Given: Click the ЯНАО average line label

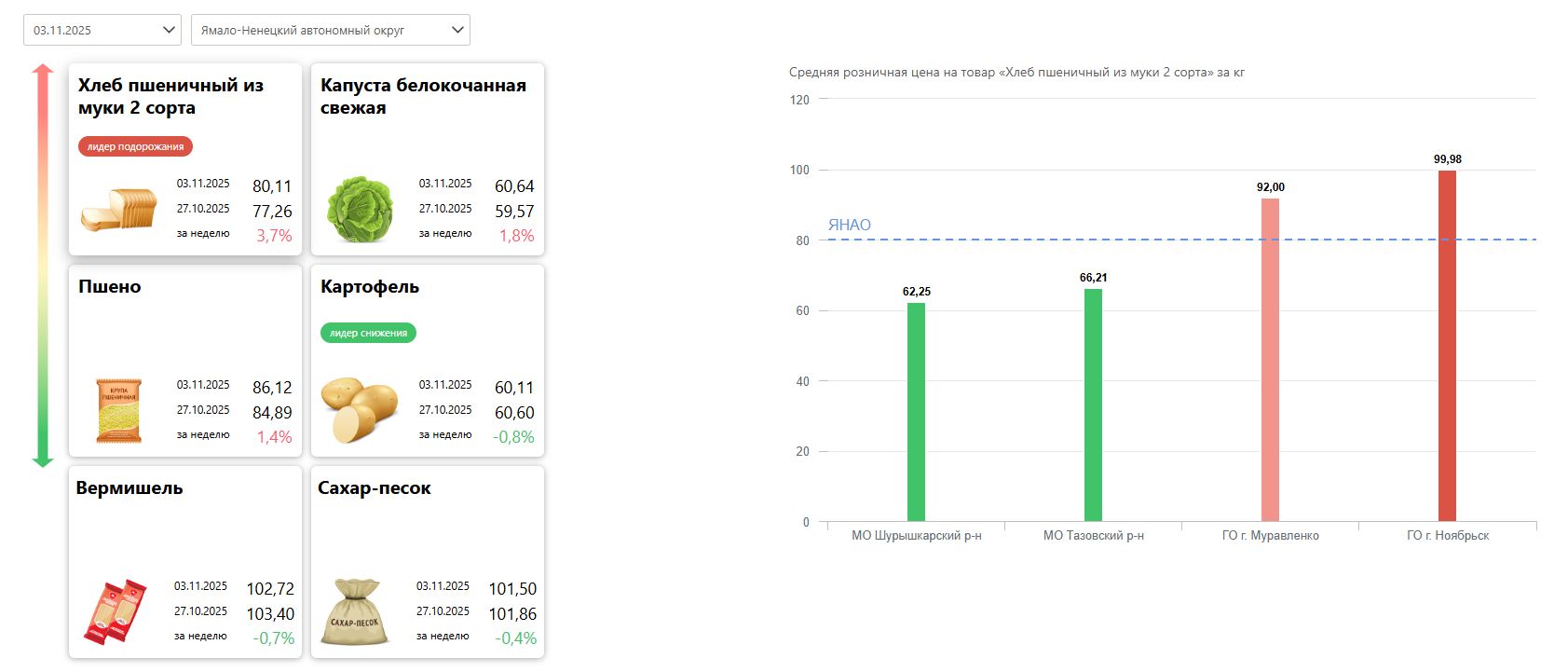Looking at the screenshot, I should pos(849,225).
